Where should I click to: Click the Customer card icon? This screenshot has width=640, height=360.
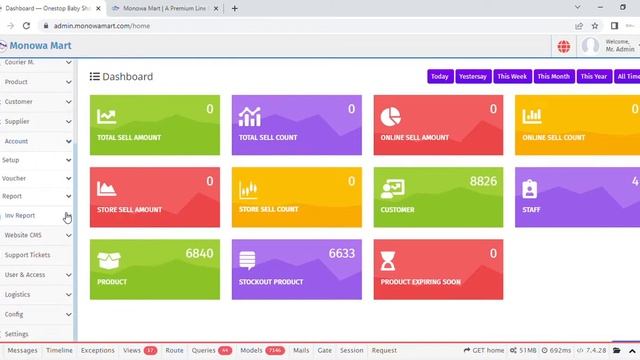coord(392,189)
